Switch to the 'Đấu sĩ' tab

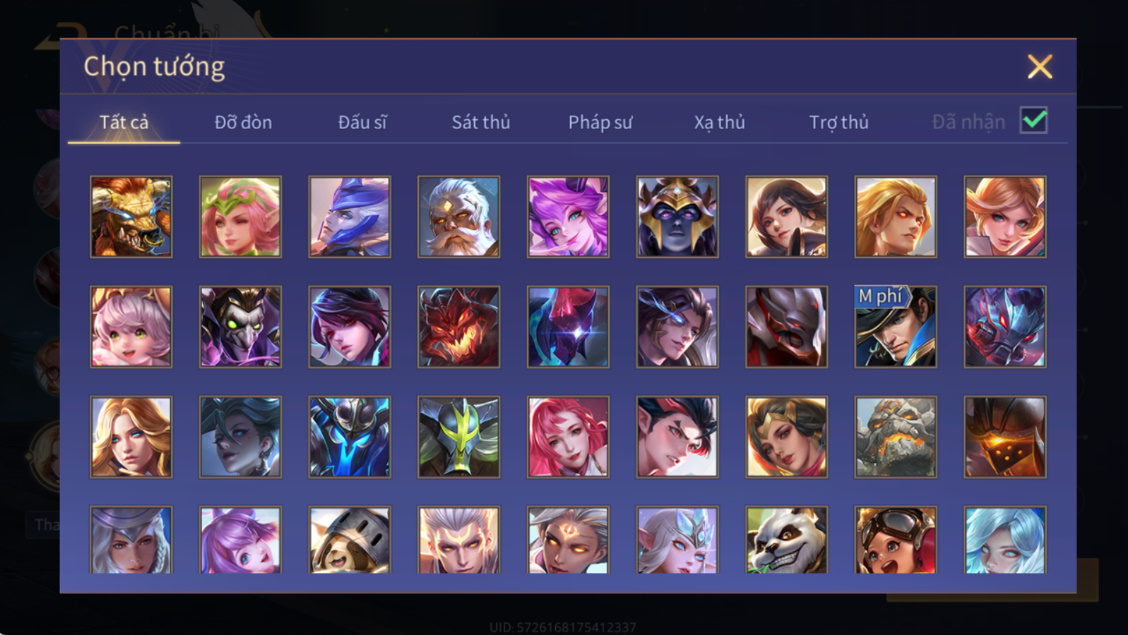[x=363, y=122]
